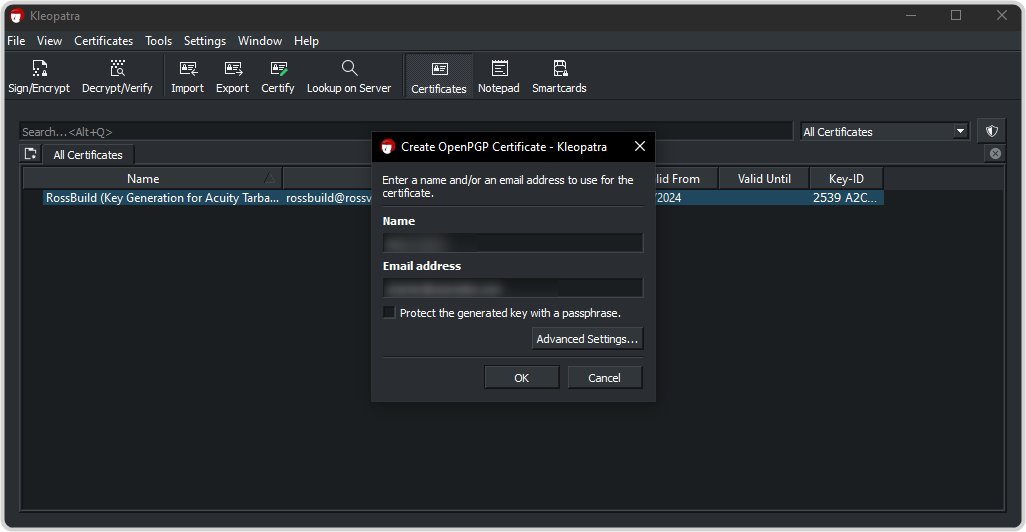Open the Certificates menu
This screenshot has height=532, width=1026.
point(103,41)
